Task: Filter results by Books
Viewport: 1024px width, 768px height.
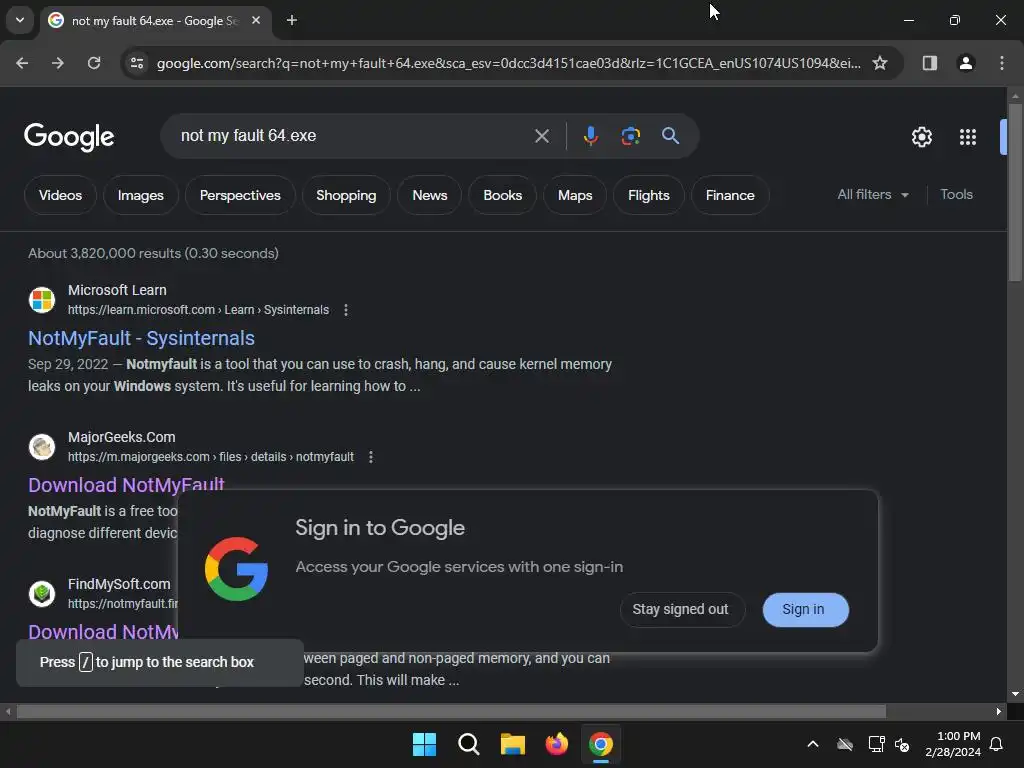Action: (x=502, y=195)
